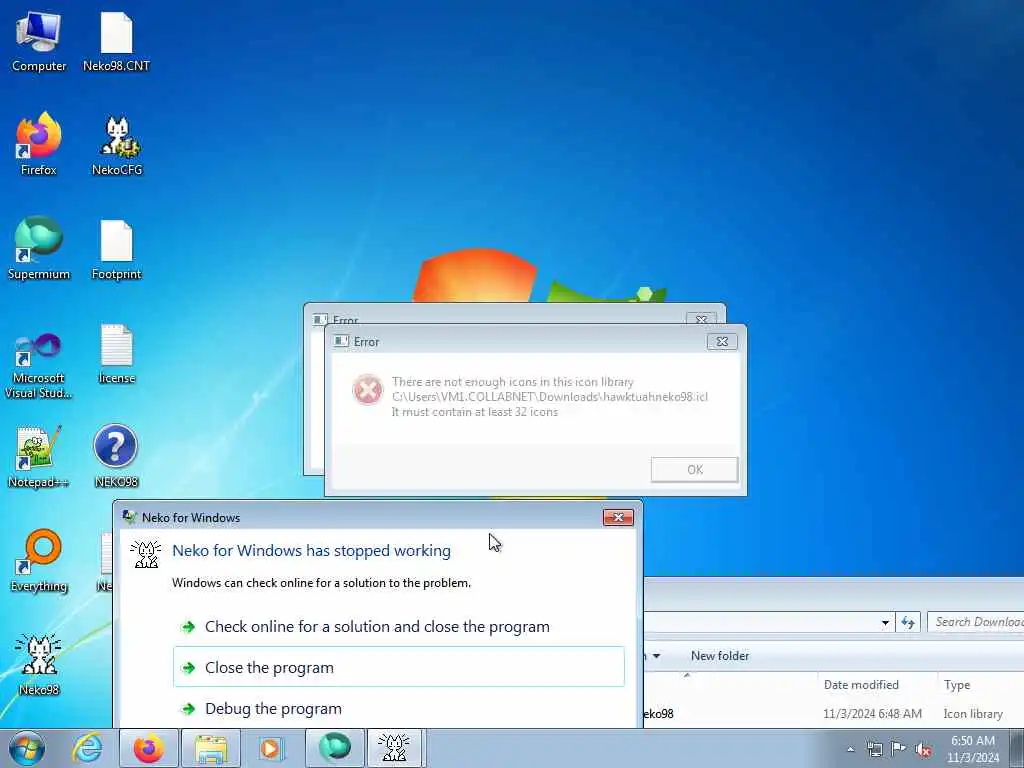Image resolution: width=1024 pixels, height=768 pixels.
Task: Select the Footprint file icon
Action: pos(116,249)
